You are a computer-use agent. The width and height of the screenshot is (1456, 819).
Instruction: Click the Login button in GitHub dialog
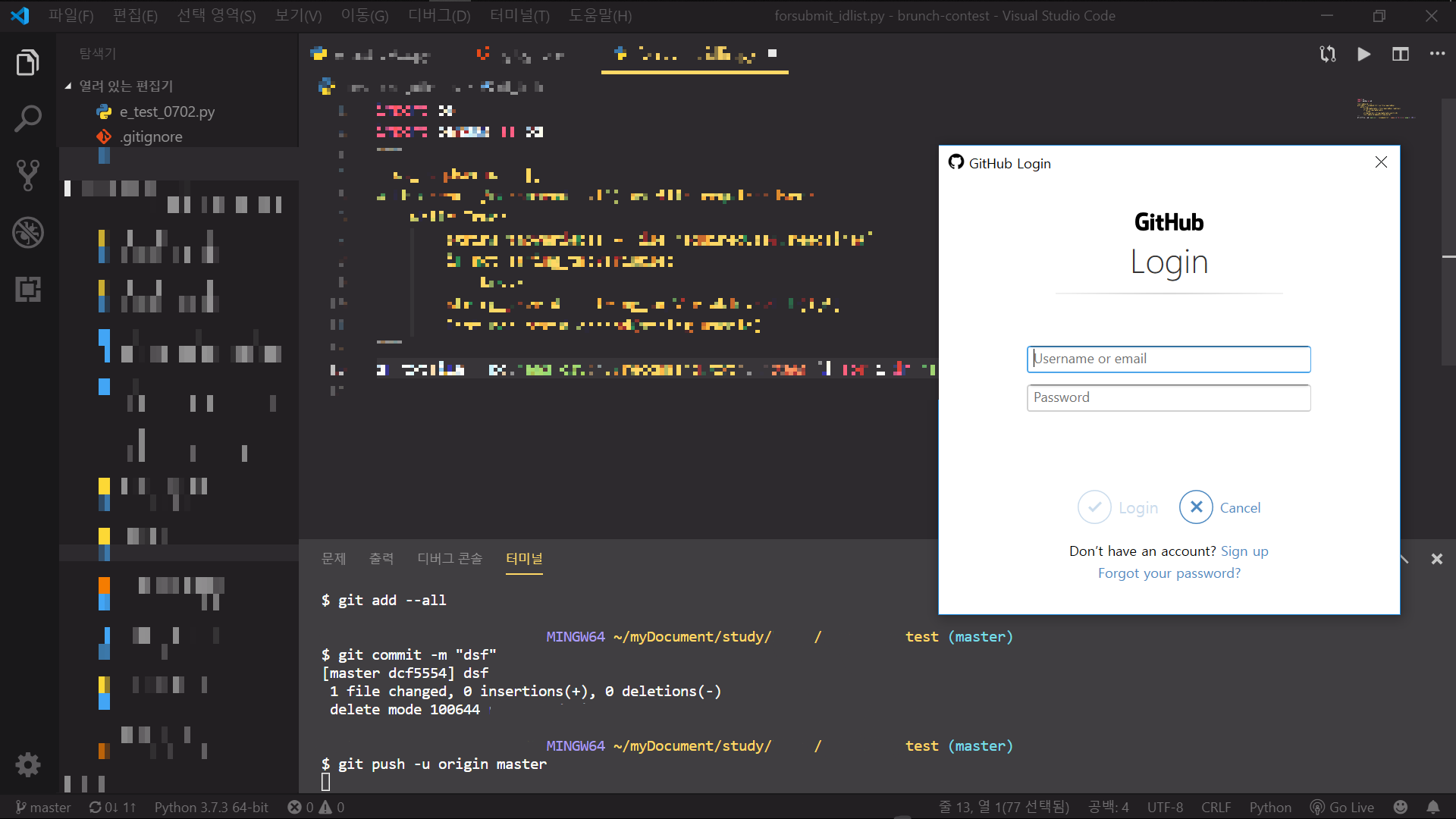pyautogui.click(x=1118, y=507)
